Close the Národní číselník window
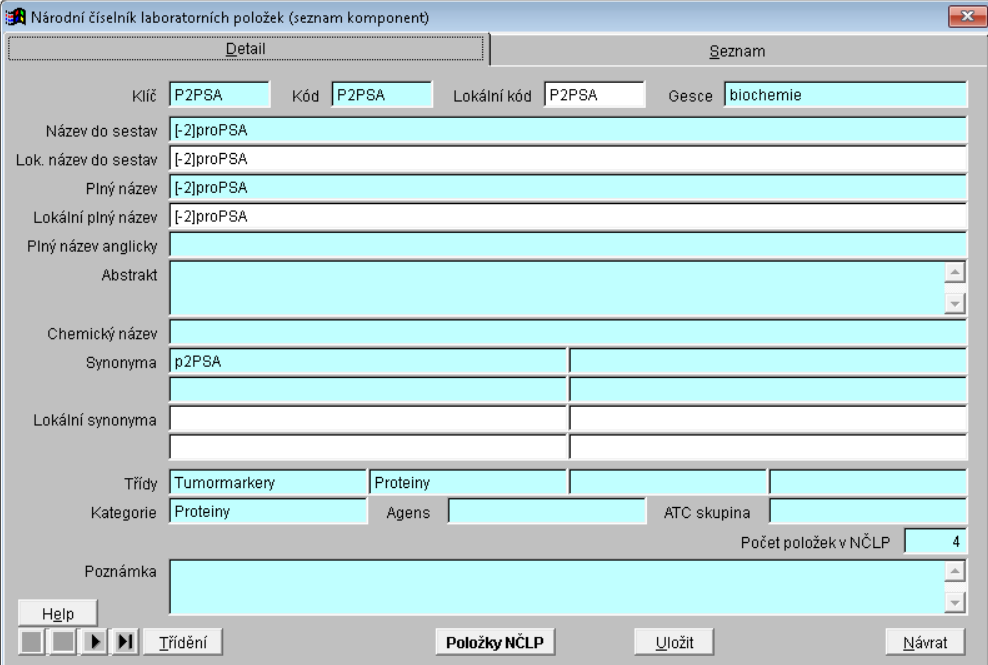 (x=965, y=16)
